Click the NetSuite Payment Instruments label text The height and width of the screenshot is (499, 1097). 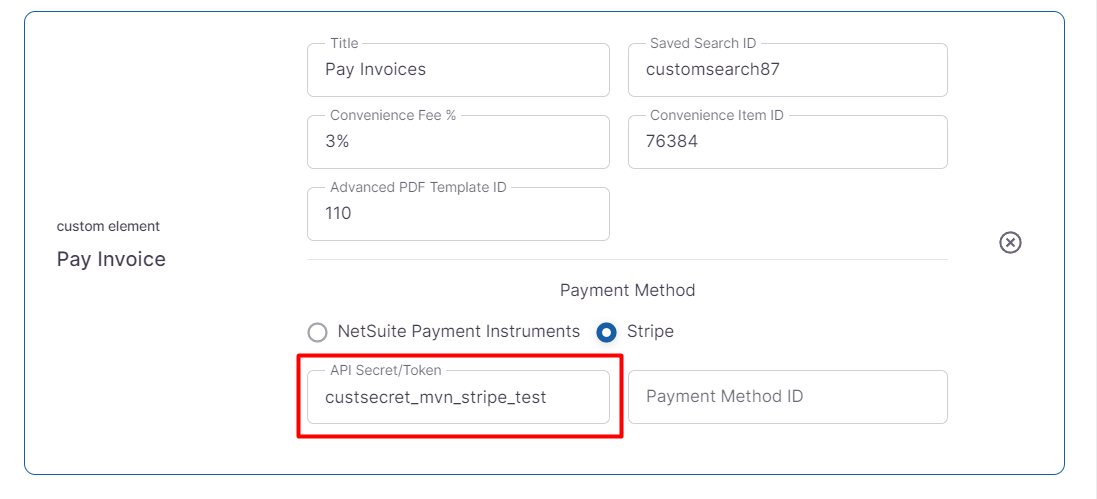(x=459, y=331)
